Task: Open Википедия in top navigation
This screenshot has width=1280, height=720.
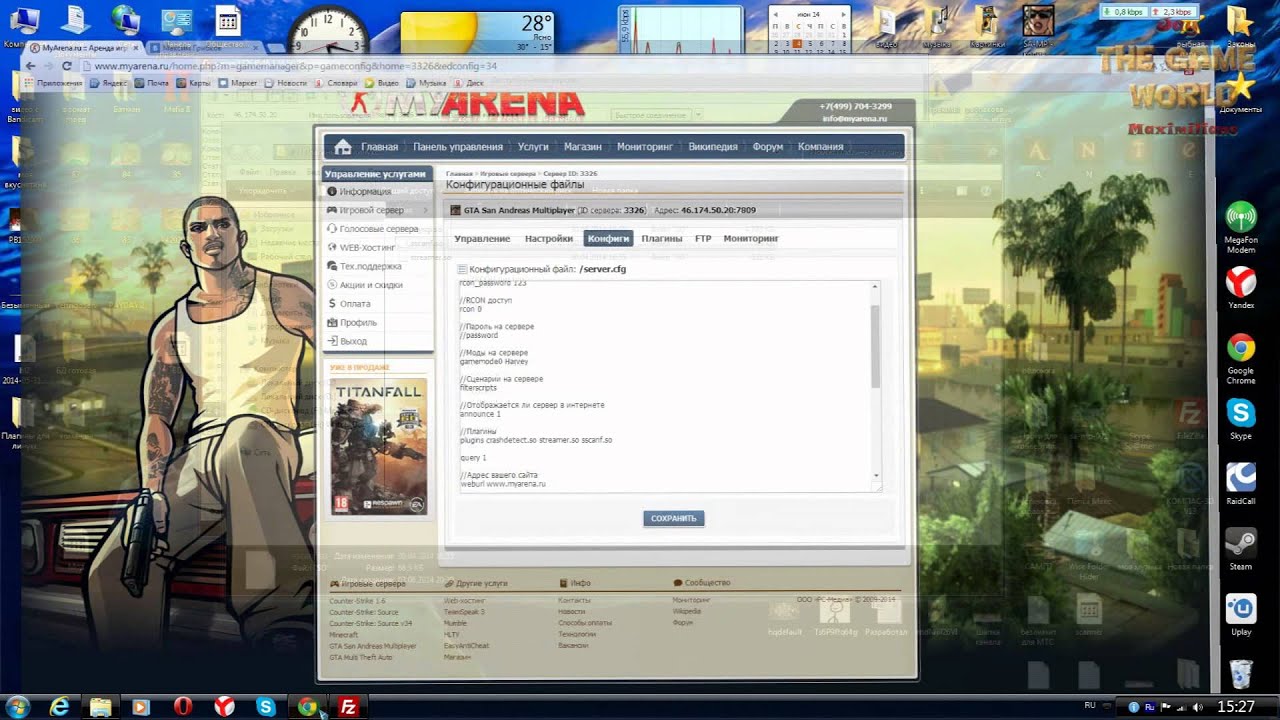Action: point(713,147)
